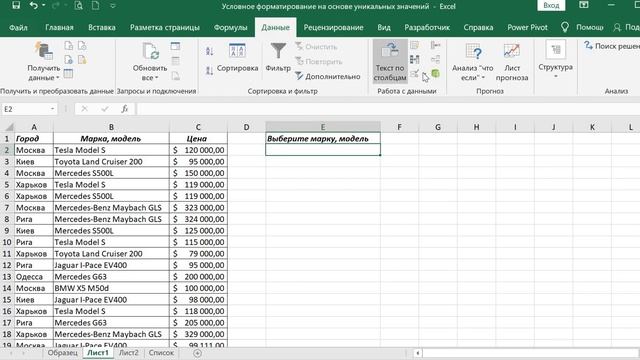Open Data Validation icon

pos(415,74)
